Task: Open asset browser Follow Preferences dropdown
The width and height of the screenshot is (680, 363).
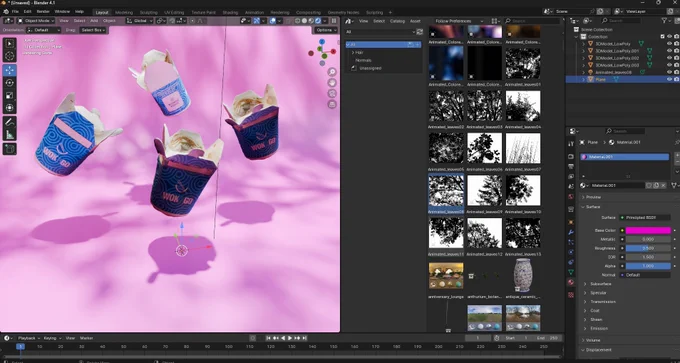Action: [x=460, y=20]
